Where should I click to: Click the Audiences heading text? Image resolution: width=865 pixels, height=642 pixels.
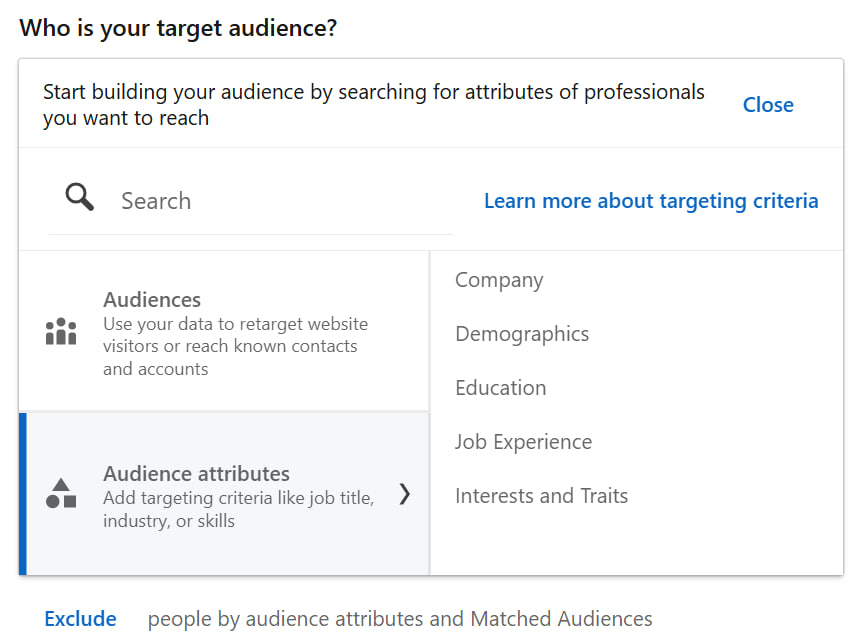click(152, 299)
